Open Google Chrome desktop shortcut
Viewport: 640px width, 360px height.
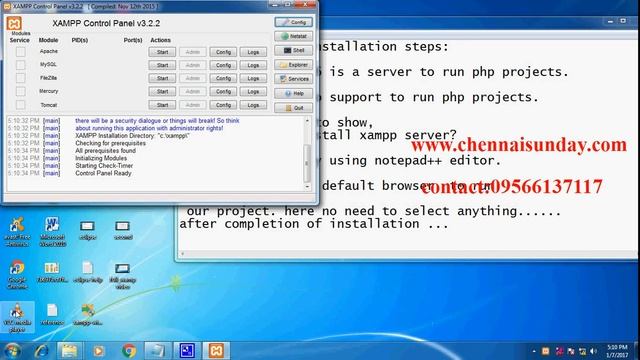17,274
